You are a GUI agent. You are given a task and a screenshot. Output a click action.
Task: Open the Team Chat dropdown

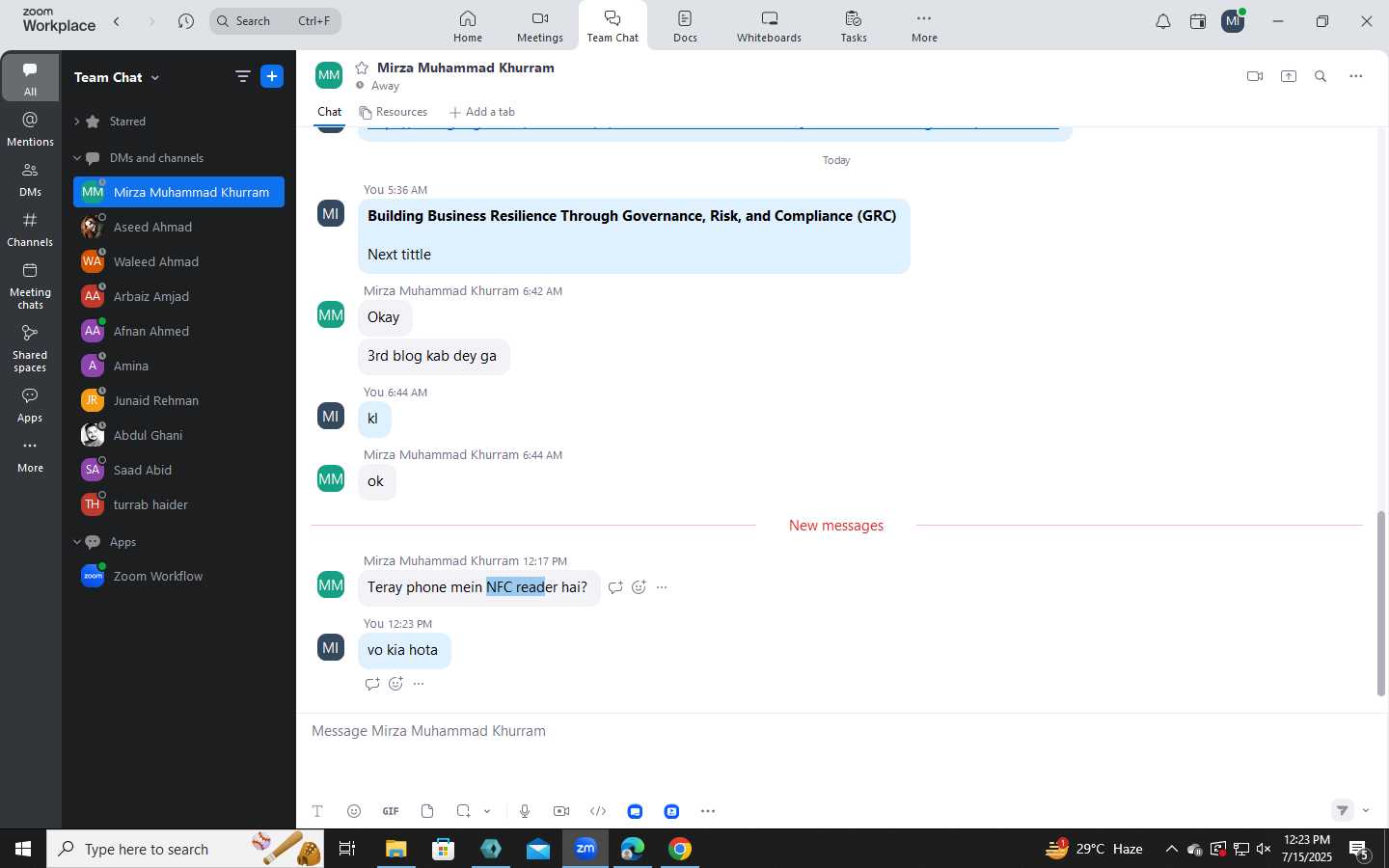tap(117, 77)
